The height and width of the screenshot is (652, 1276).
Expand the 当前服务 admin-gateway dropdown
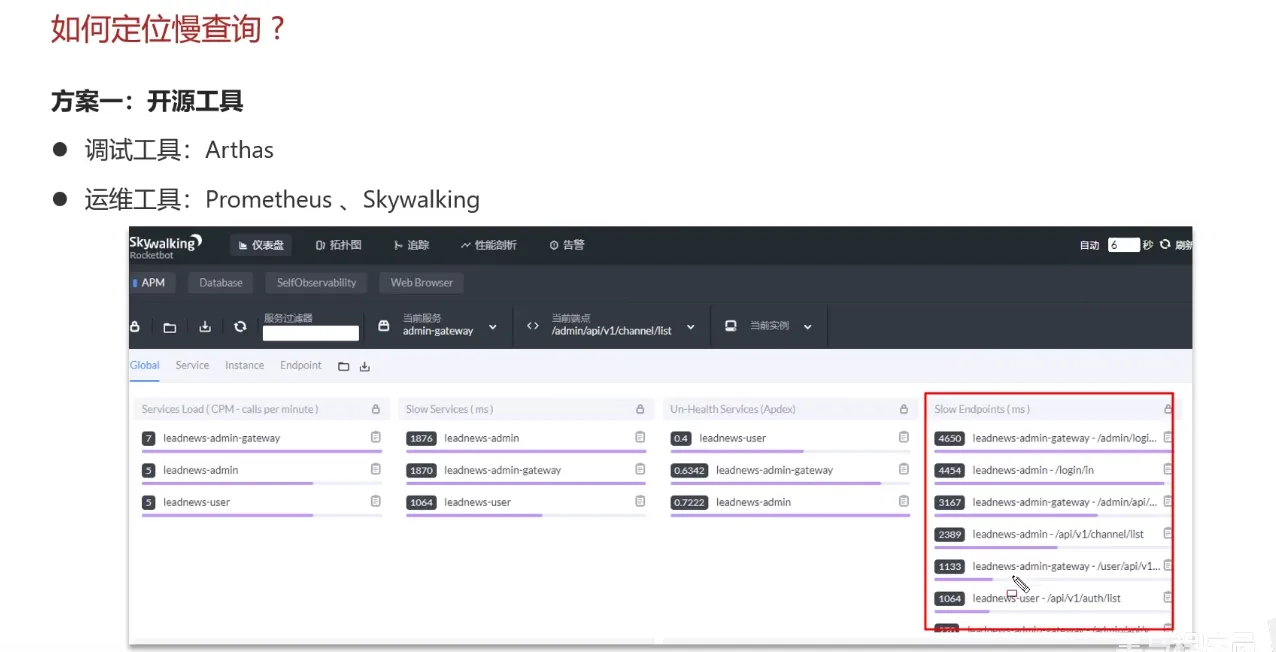click(492, 327)
